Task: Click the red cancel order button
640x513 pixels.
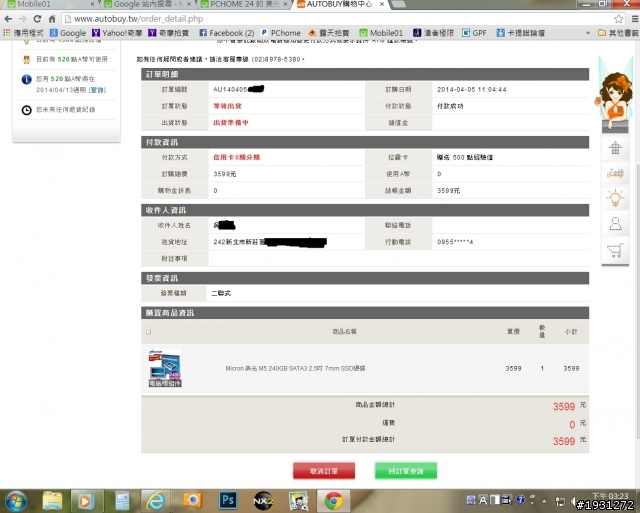Action: coord(324,471)
